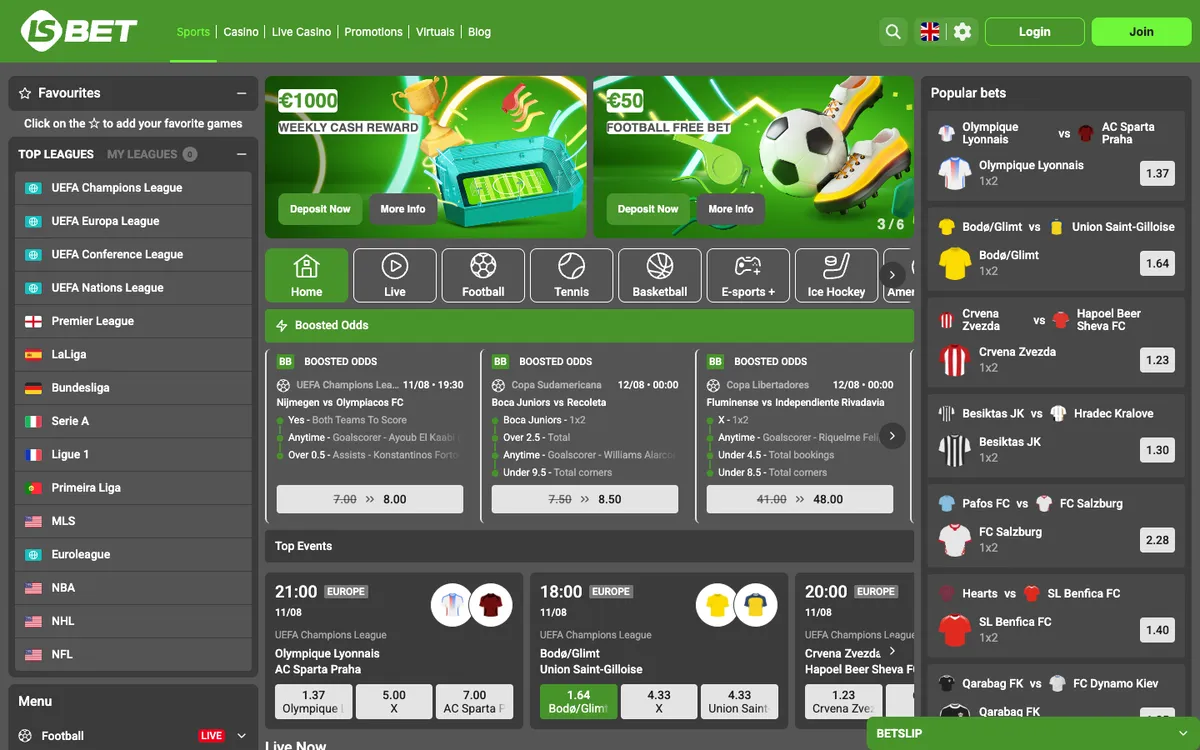This screenshot has height=750, width=1200.
Task: Click the Join button
Action: click(1141, 32)
